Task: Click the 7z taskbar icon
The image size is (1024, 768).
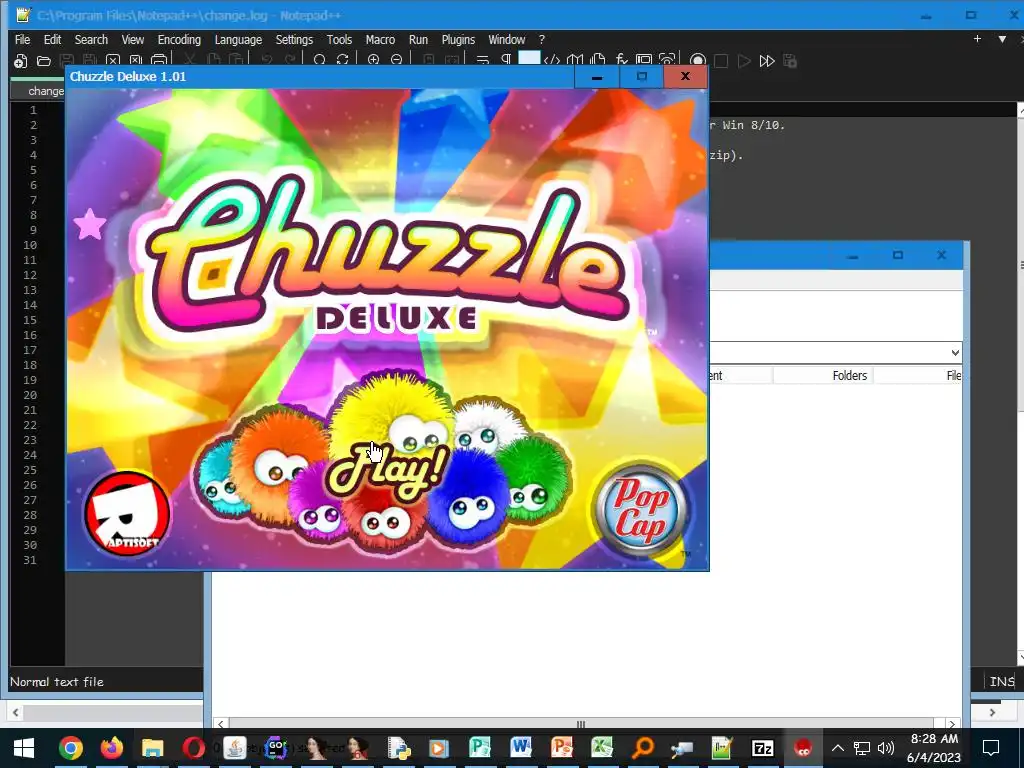Action: pyautogui.click(x=762, y=748)
